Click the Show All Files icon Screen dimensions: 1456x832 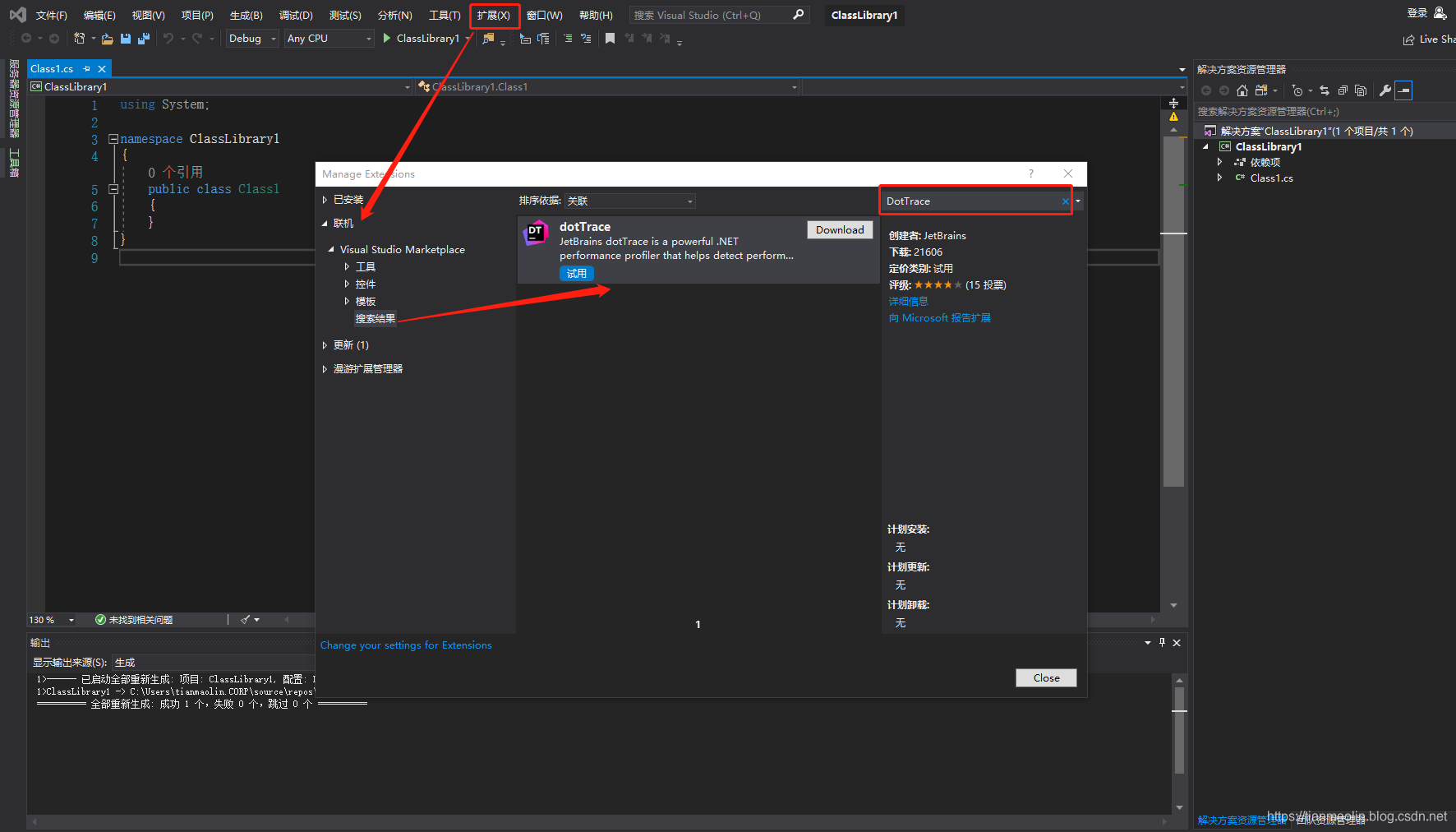tap(1361, 90)
